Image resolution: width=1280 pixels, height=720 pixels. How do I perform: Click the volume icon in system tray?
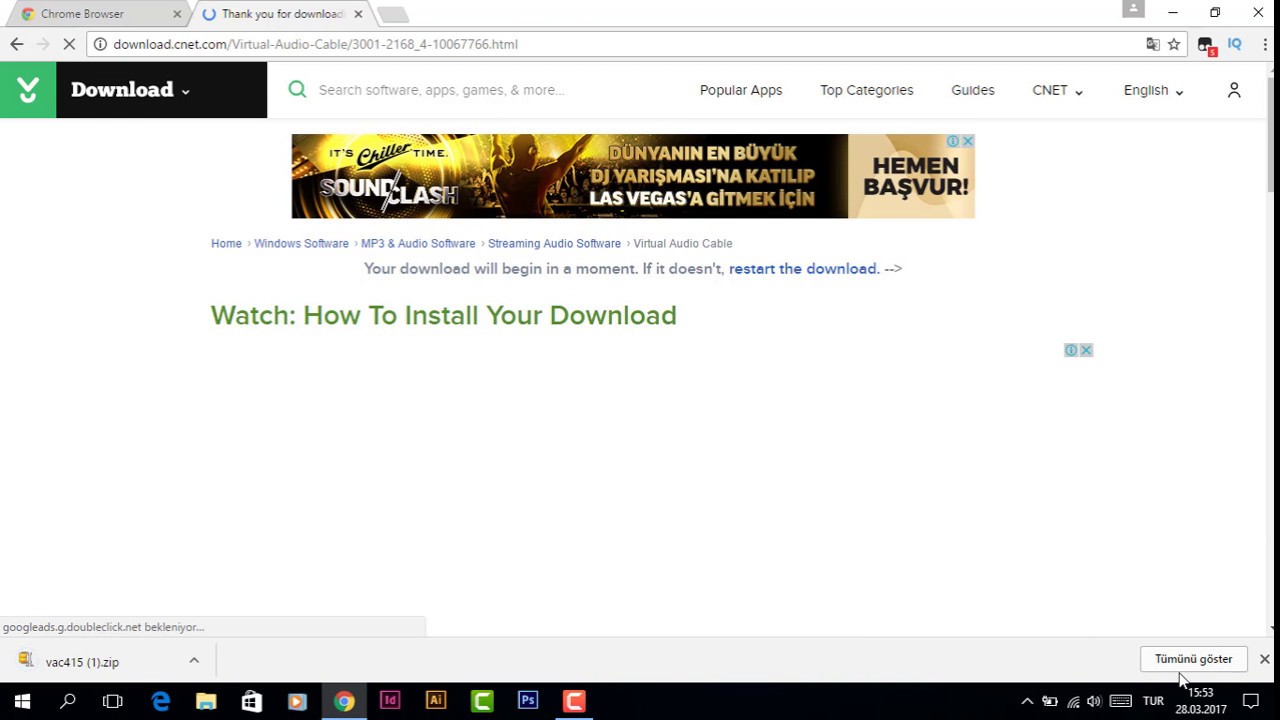(x=1094, y=701)
